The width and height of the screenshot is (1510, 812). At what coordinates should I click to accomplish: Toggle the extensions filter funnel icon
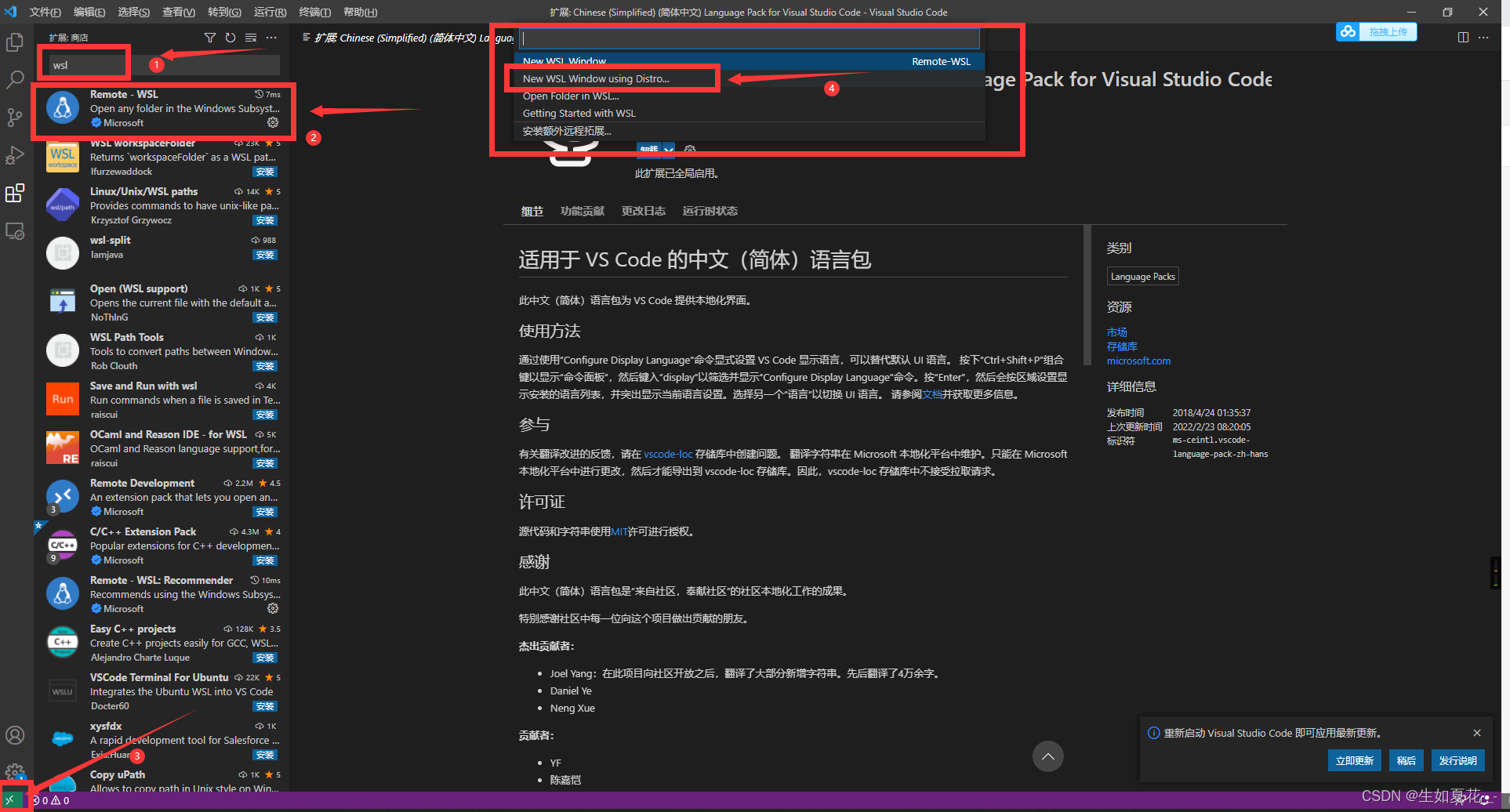click(x=209, y=37)
